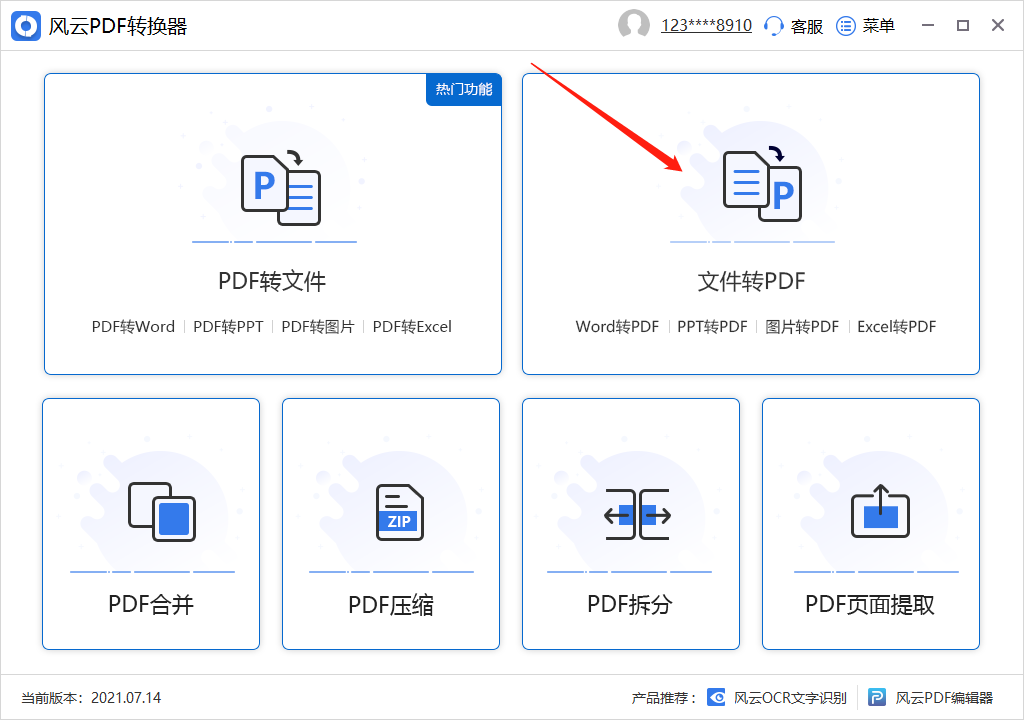
Task: Open 客服 customer service label
Action: click(x=807, y=26)
